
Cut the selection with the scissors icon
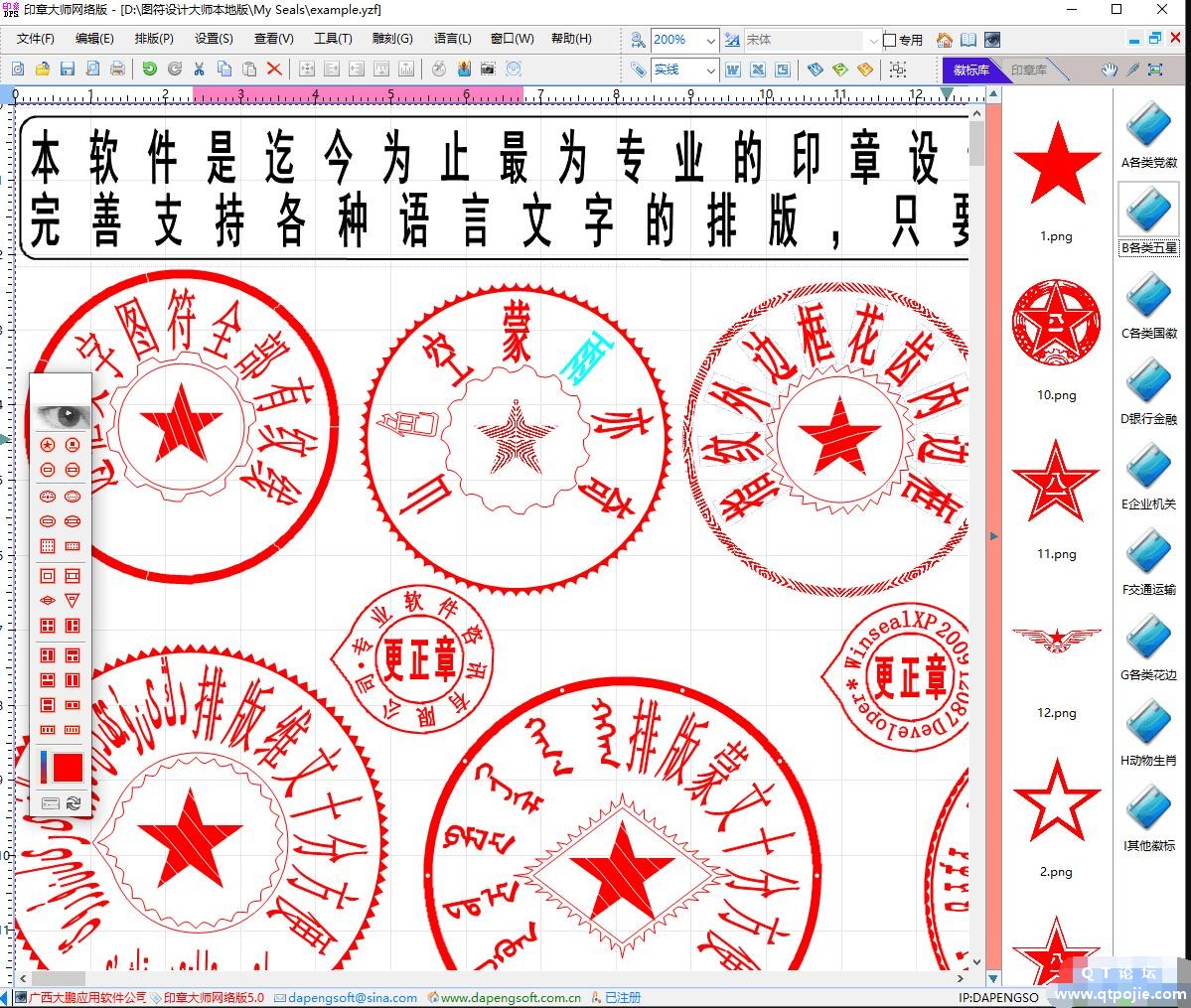click(x=199, y=70)
